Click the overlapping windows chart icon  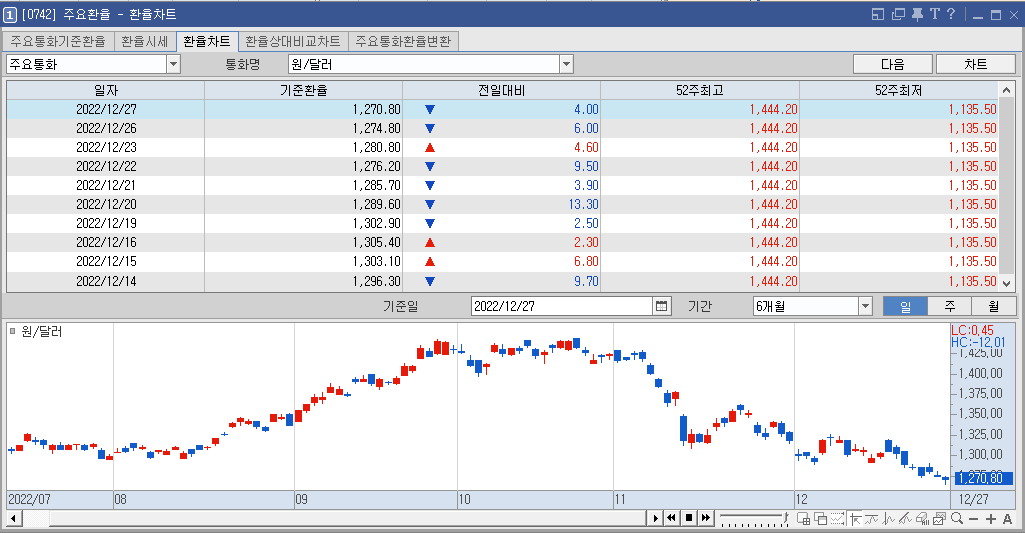pyautogui.click(x=820, y=519)
